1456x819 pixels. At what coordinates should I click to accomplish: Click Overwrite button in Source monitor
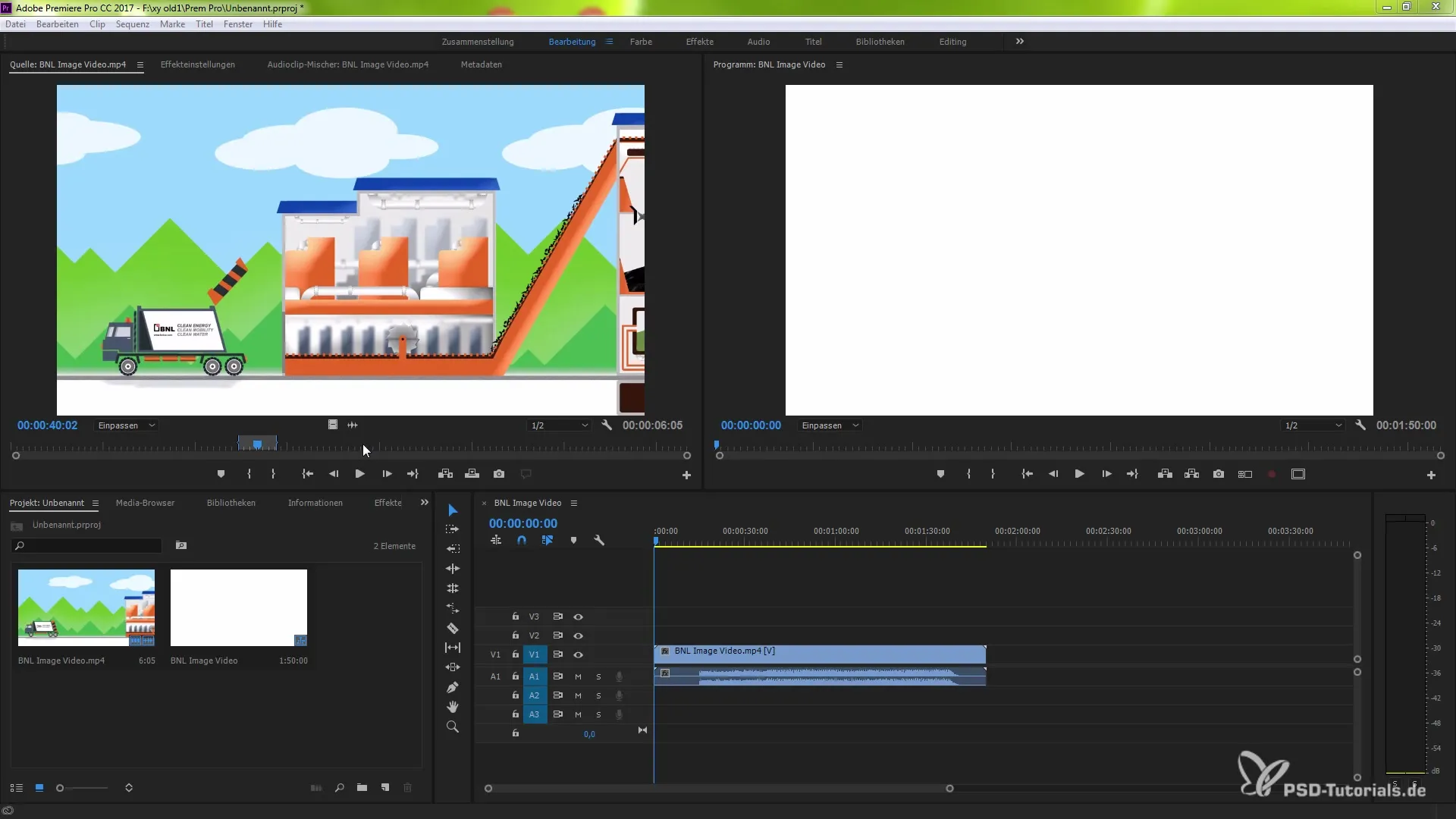click(472, 474)
